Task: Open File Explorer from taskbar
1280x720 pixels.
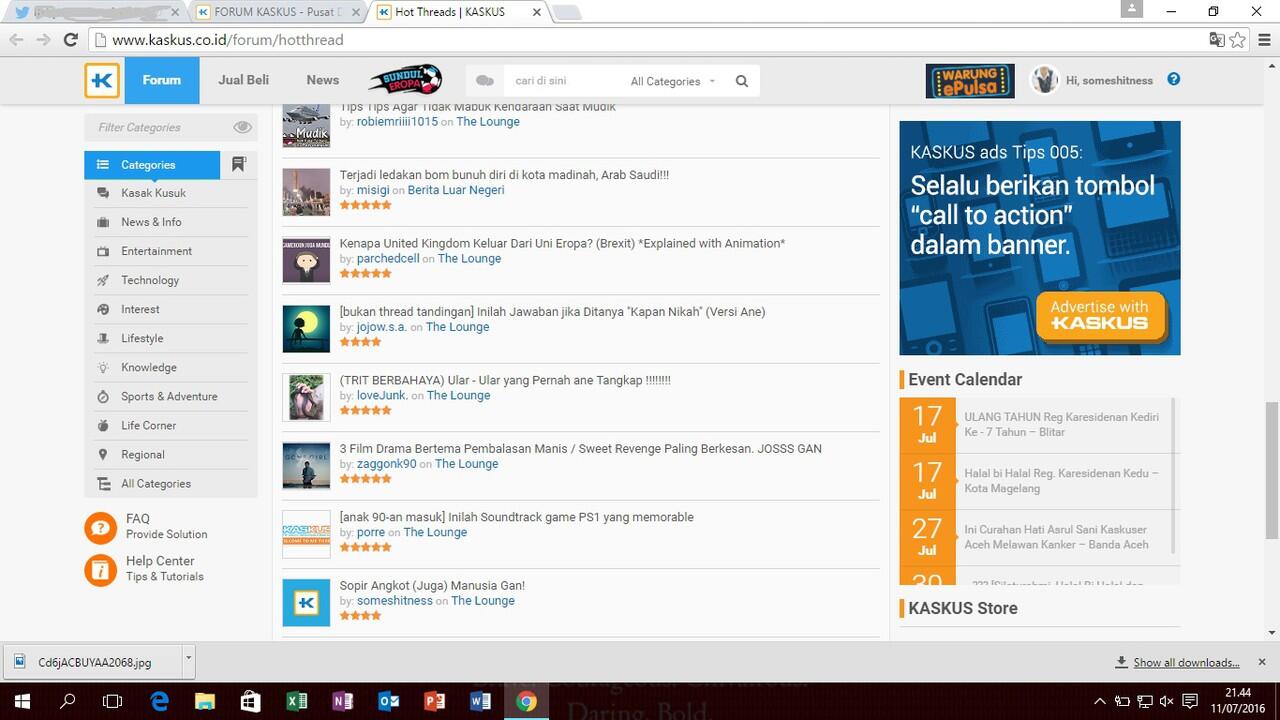Action: click(205, 701)
